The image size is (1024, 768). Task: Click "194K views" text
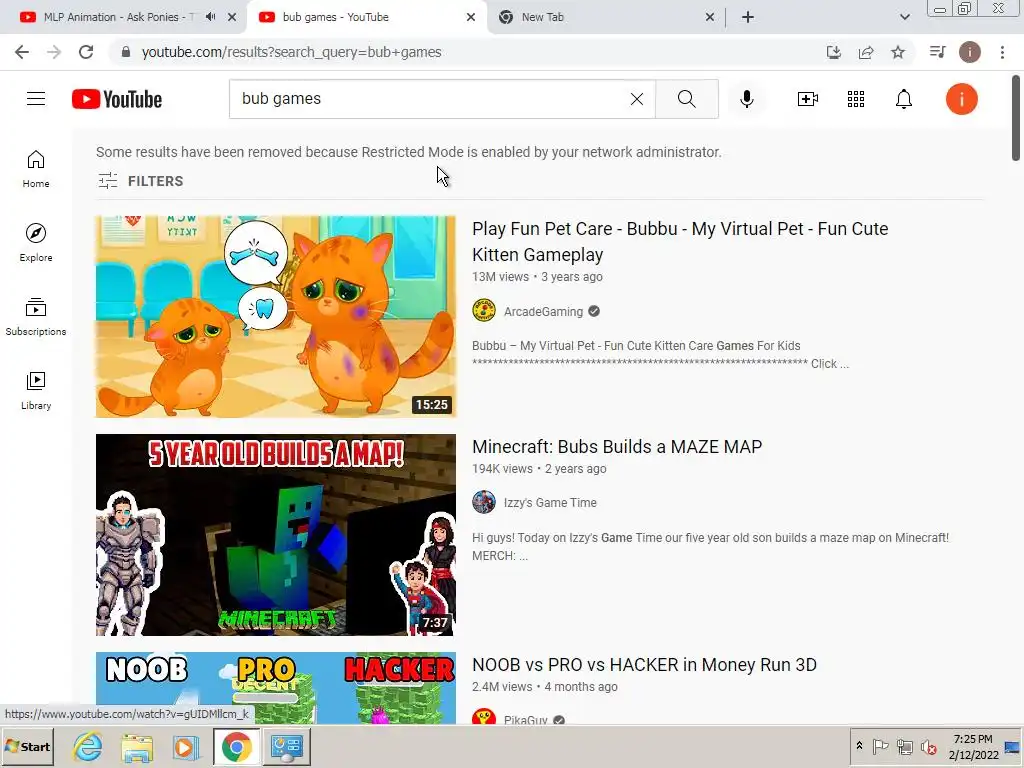(502, 468)
